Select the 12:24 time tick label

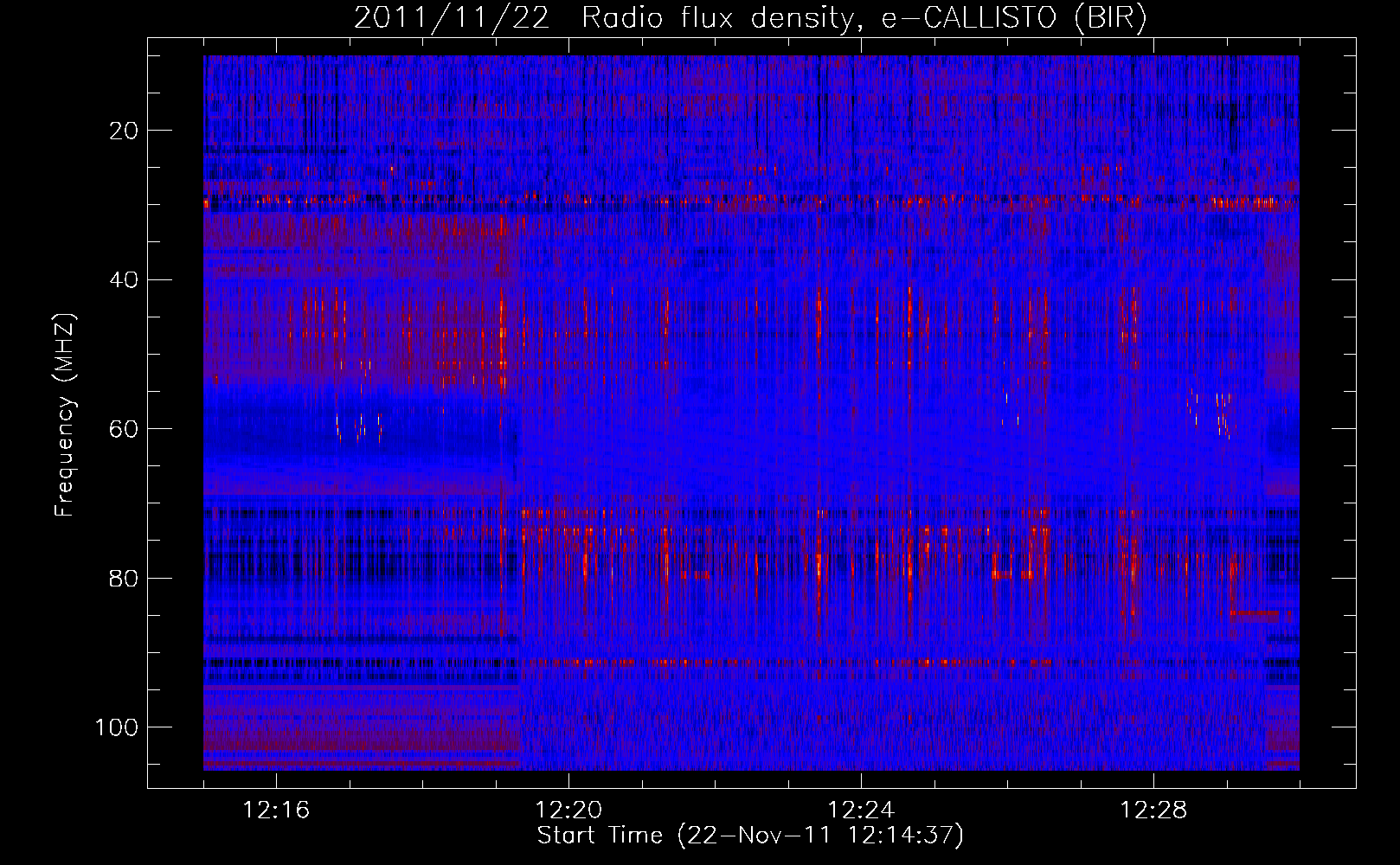tap(861, 811)
